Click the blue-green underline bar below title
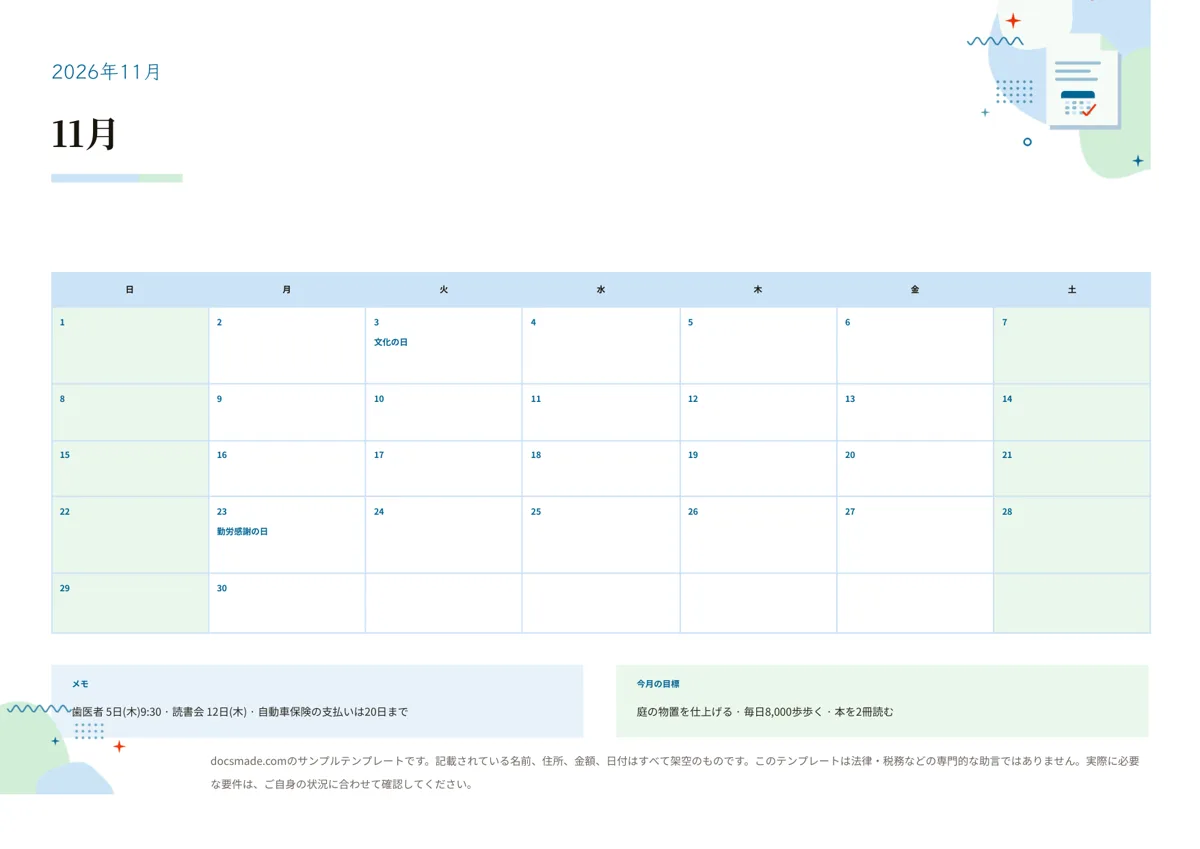Viewport: 1200px width, 849px height. click(x=117, y=178)
